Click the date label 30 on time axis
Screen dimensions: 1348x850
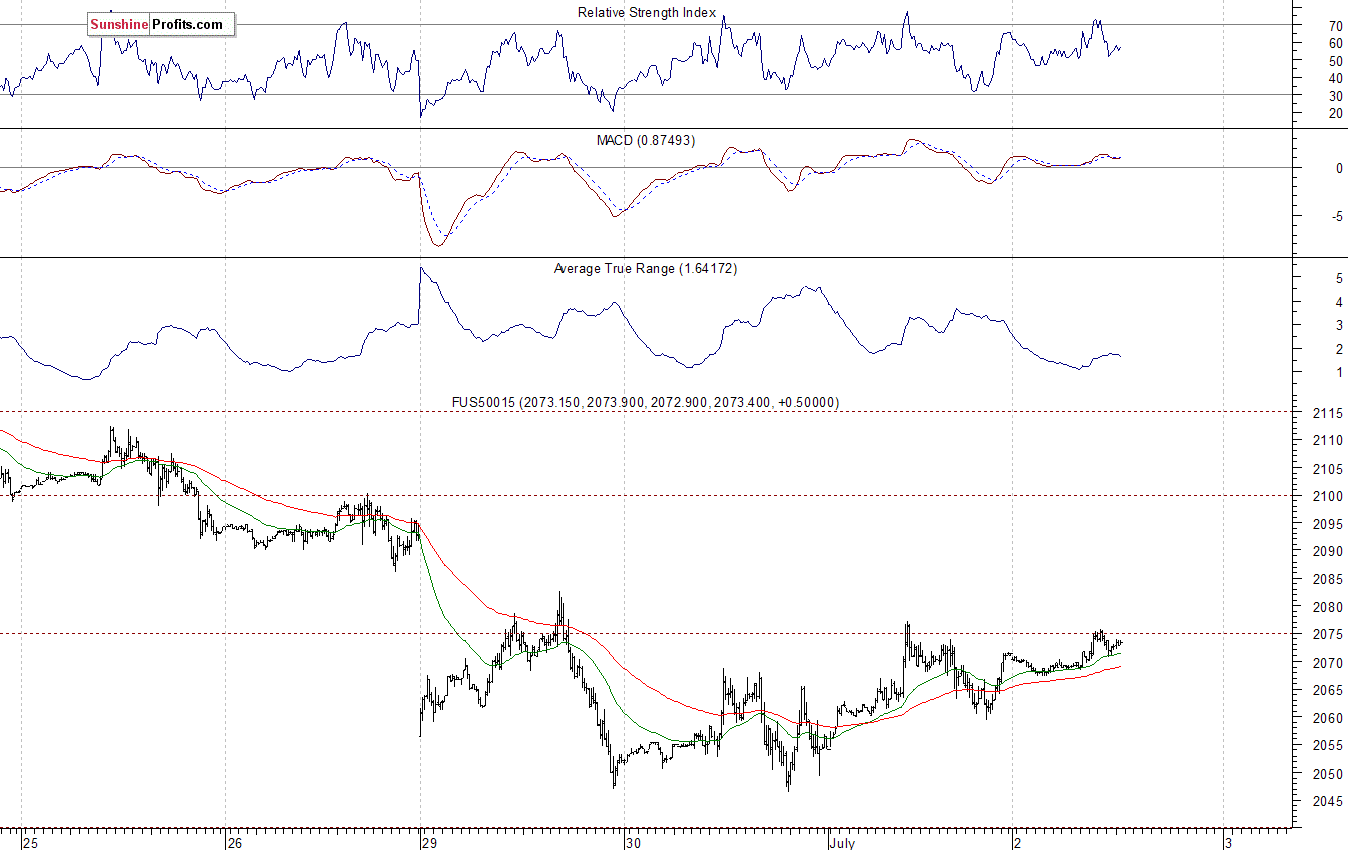tap(632, 842)
